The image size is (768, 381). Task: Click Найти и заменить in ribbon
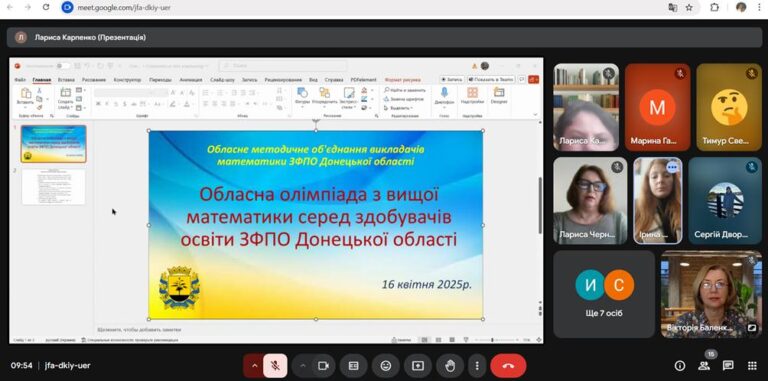(405, 90)
